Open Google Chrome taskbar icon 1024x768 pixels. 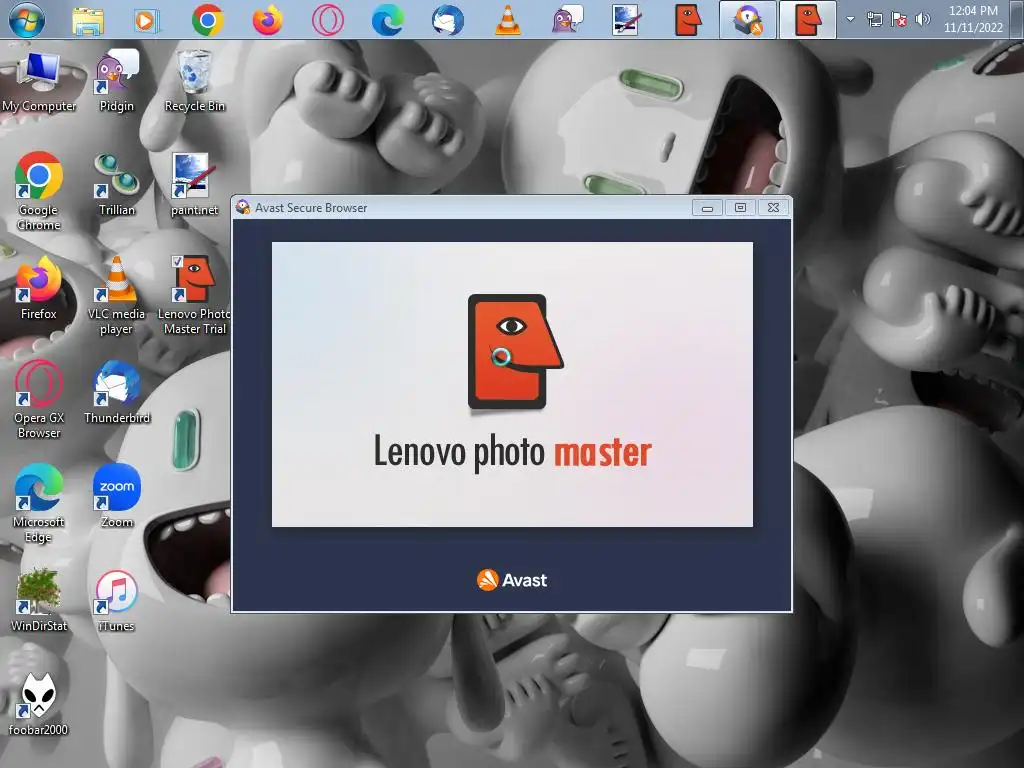tap(208, 20)
